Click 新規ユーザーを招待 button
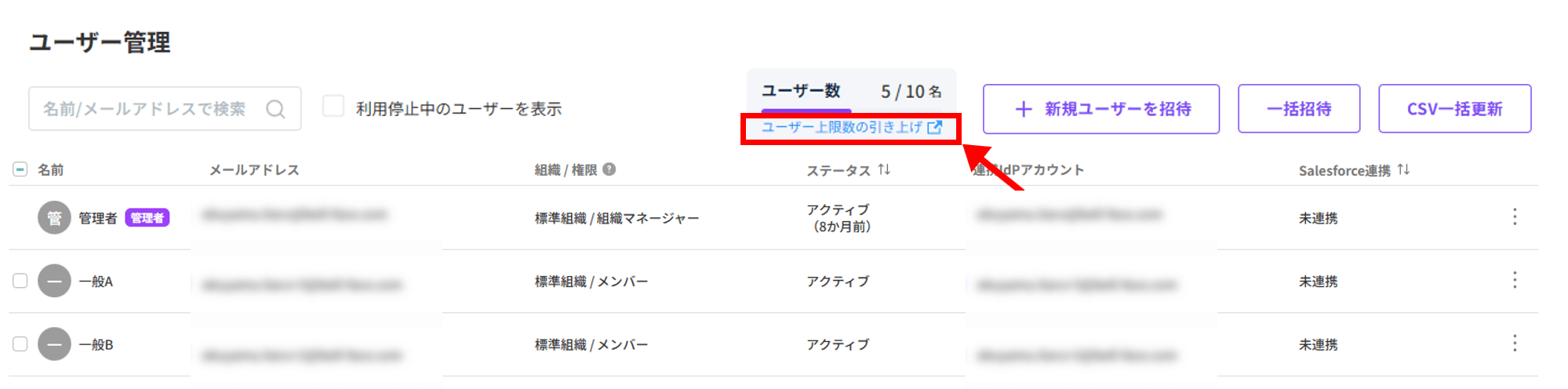The image size is (1568, 389). click(1101, 109)
